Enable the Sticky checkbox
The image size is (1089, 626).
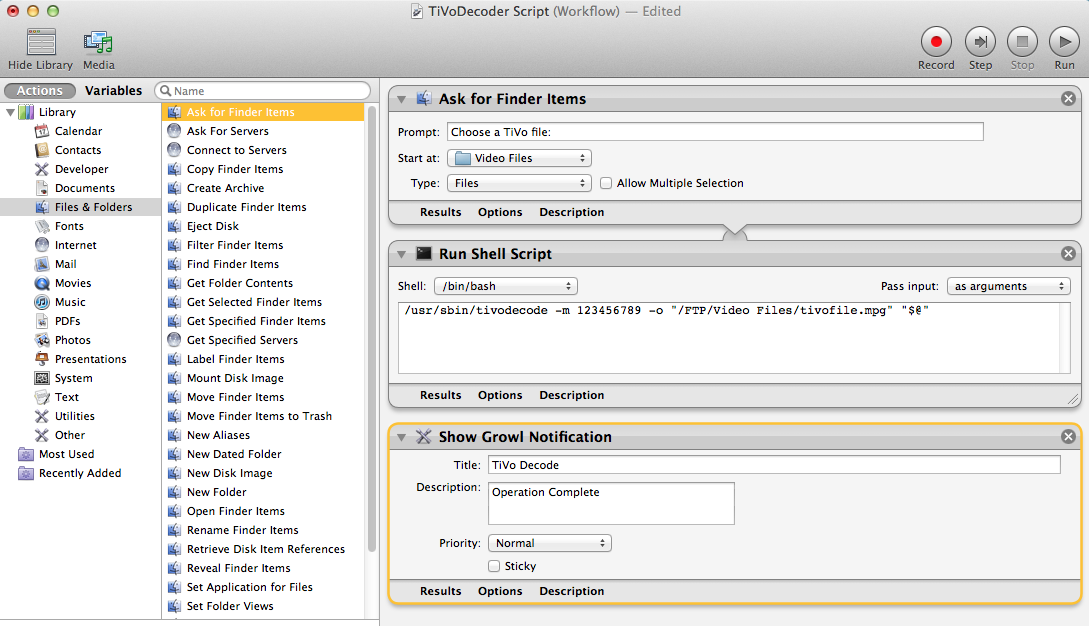pos(494,566)
